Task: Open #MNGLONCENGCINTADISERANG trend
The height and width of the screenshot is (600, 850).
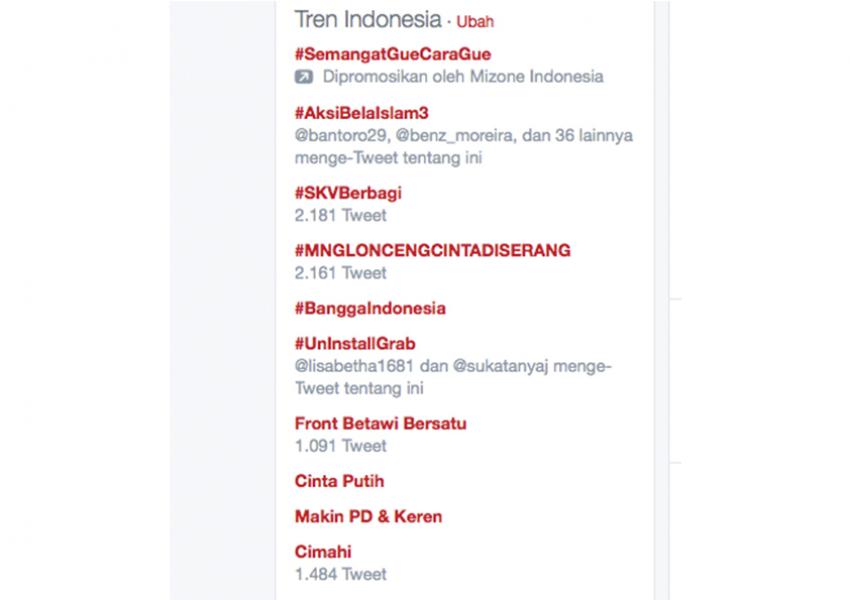Action: coord(433,250)
